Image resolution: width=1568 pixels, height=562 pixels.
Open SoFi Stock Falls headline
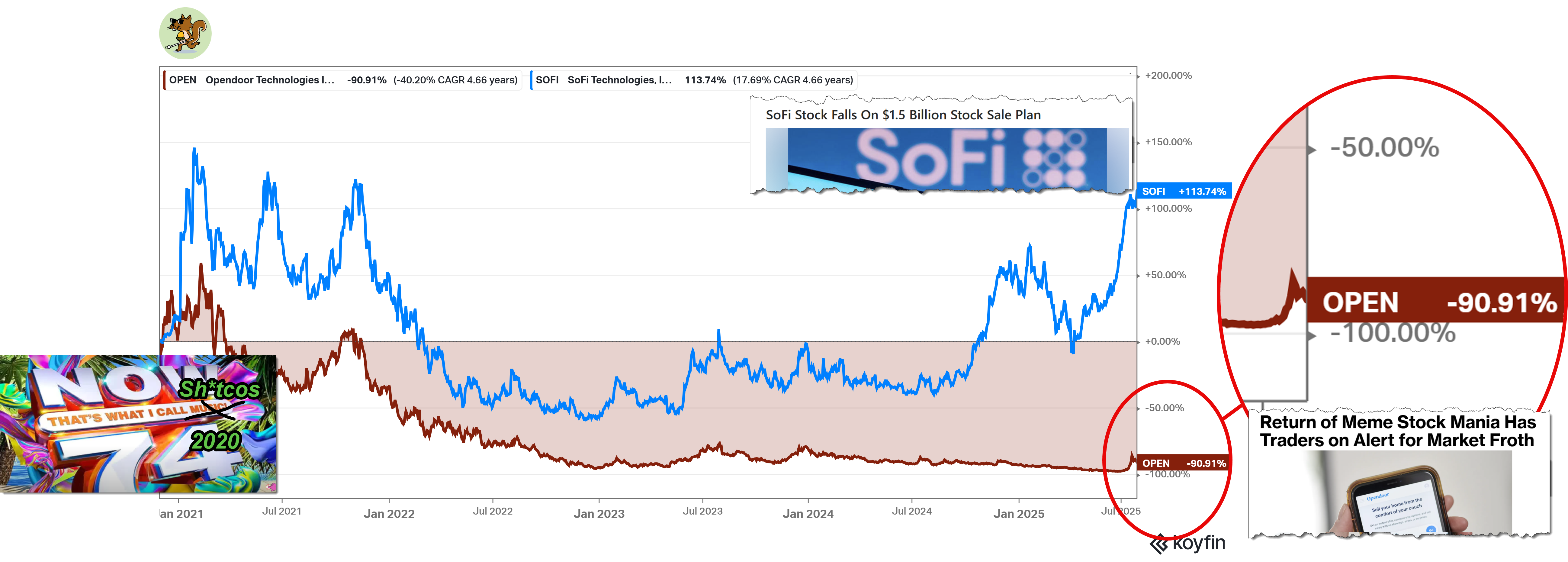coord(903,115)
